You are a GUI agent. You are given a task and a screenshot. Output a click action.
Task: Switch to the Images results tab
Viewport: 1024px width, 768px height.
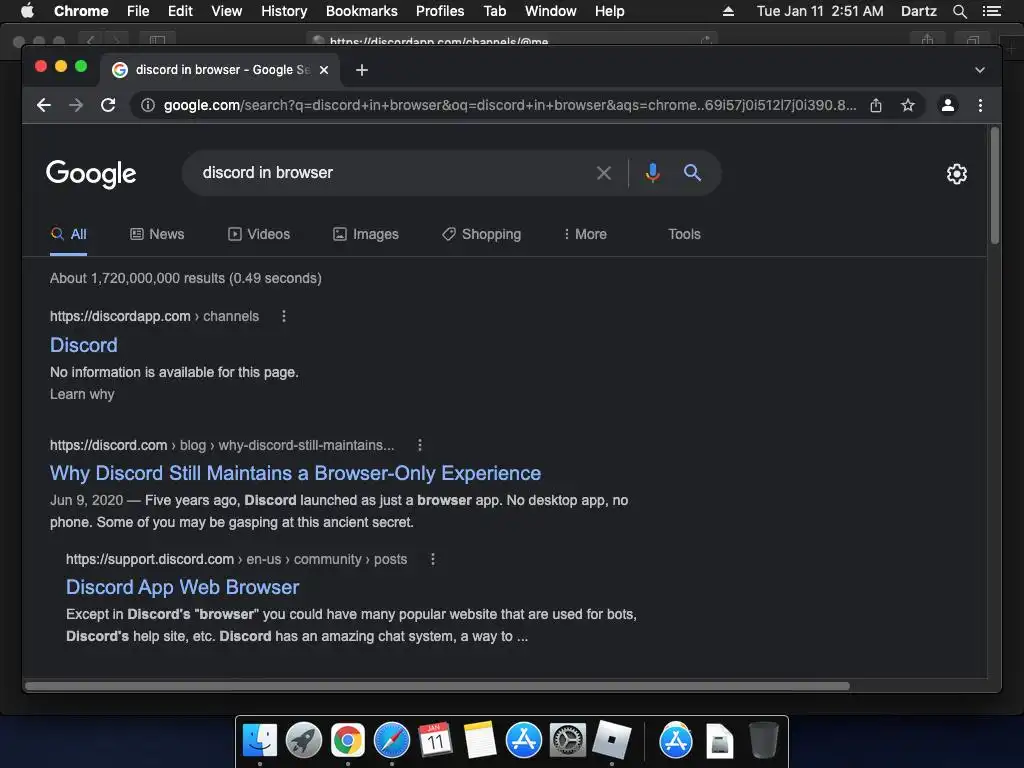coord(366,234)
